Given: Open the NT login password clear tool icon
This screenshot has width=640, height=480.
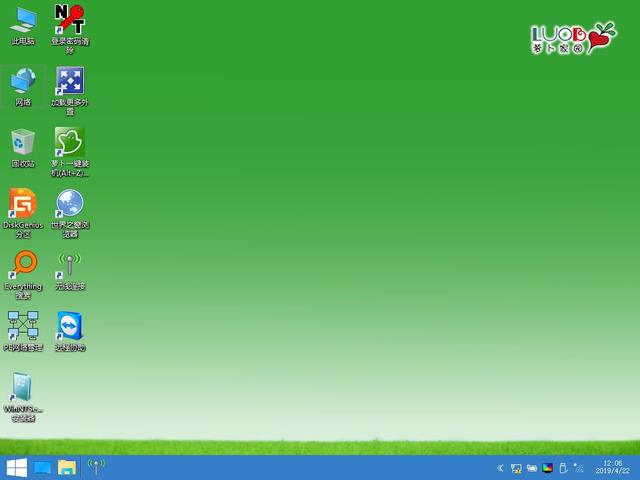Looking at the screenshot, I should coord(70,29).
